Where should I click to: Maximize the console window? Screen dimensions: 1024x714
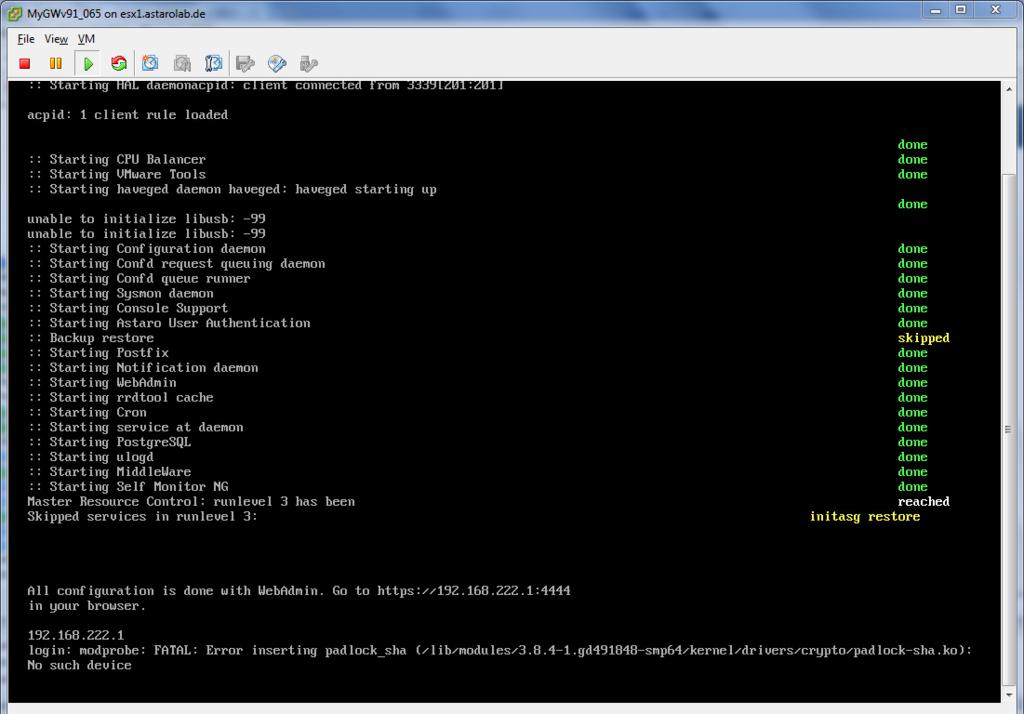tap(961, 10)
